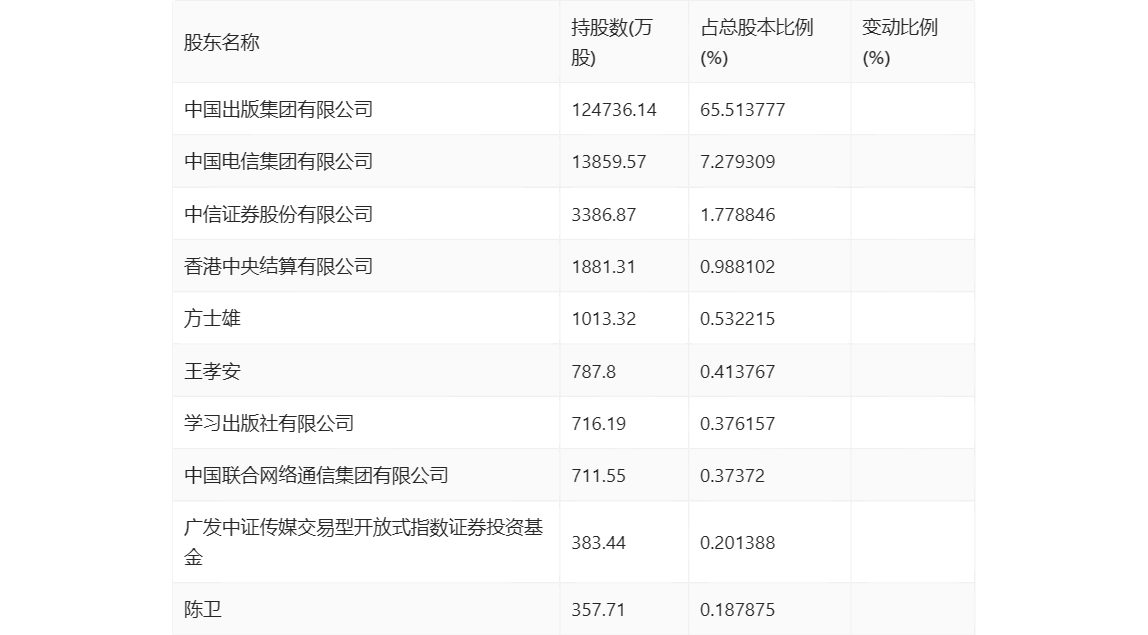Click holdings value 124736.14

click(614, 110)
